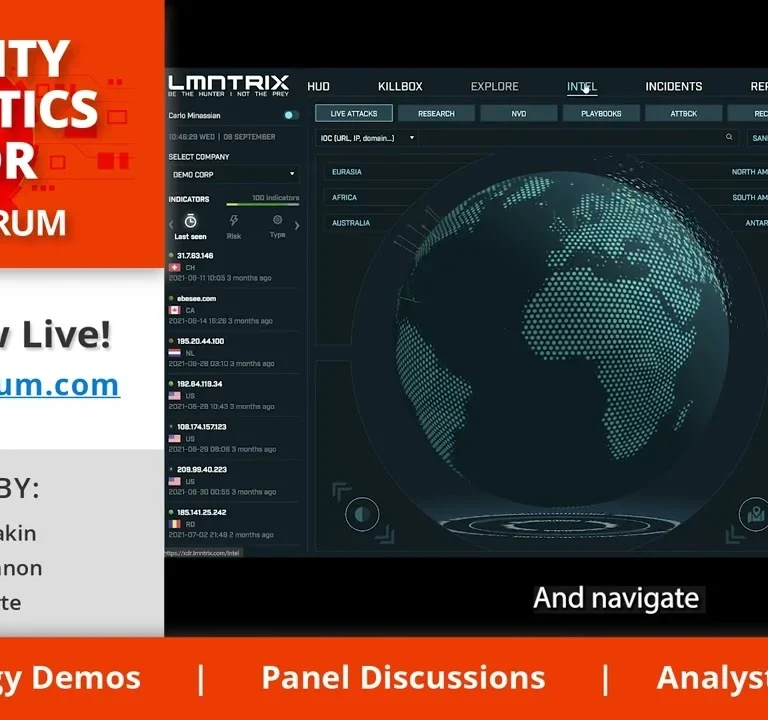Click the search magnifier icon
The image size is (768, 720).
click(x=729, y=137)
